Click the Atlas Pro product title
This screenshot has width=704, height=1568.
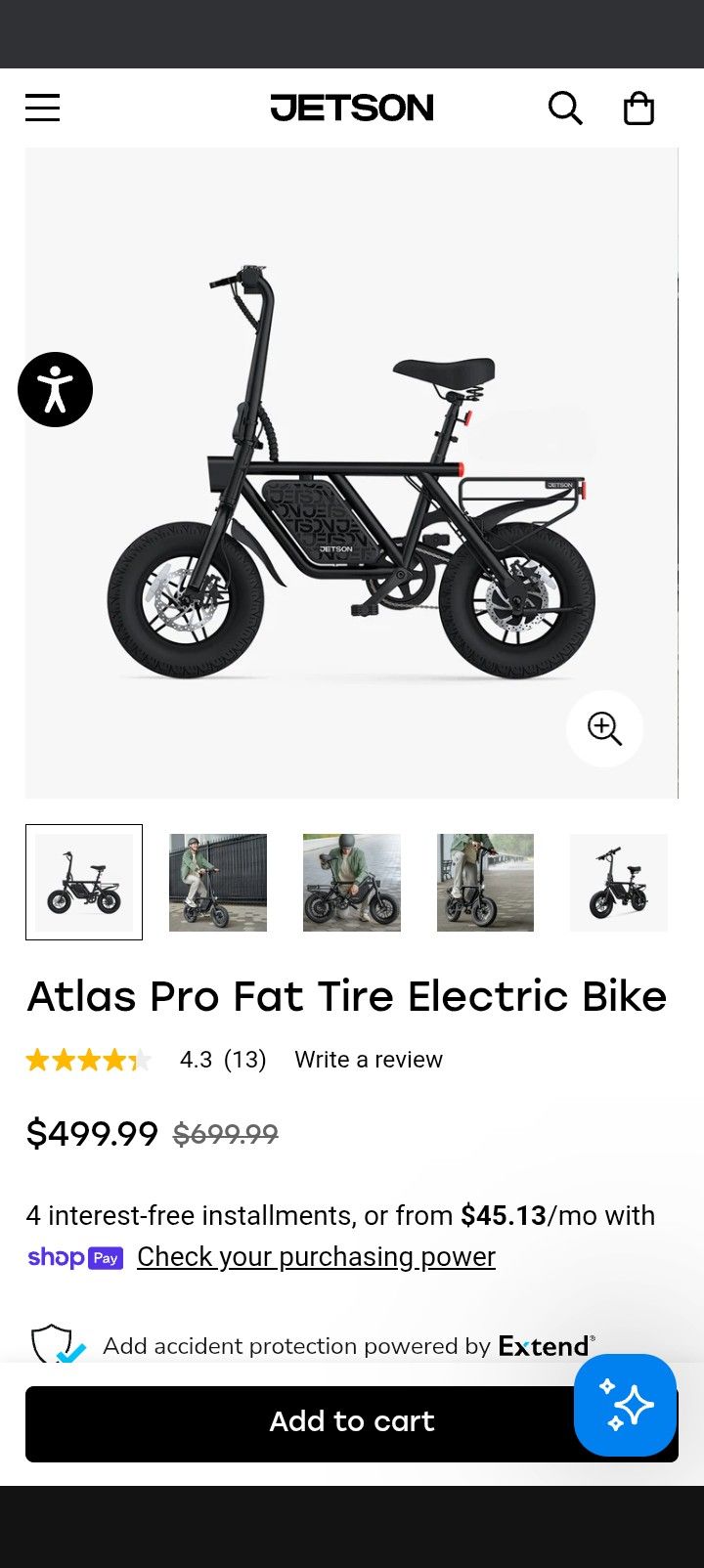click(x=347, y=995)
